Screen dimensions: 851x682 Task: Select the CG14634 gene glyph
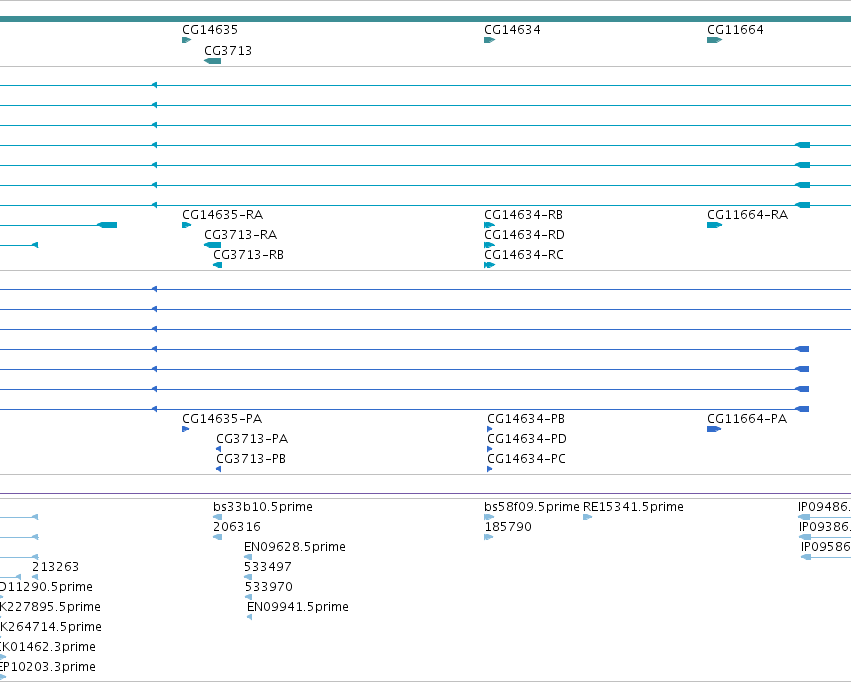click(x=490, y=40)
